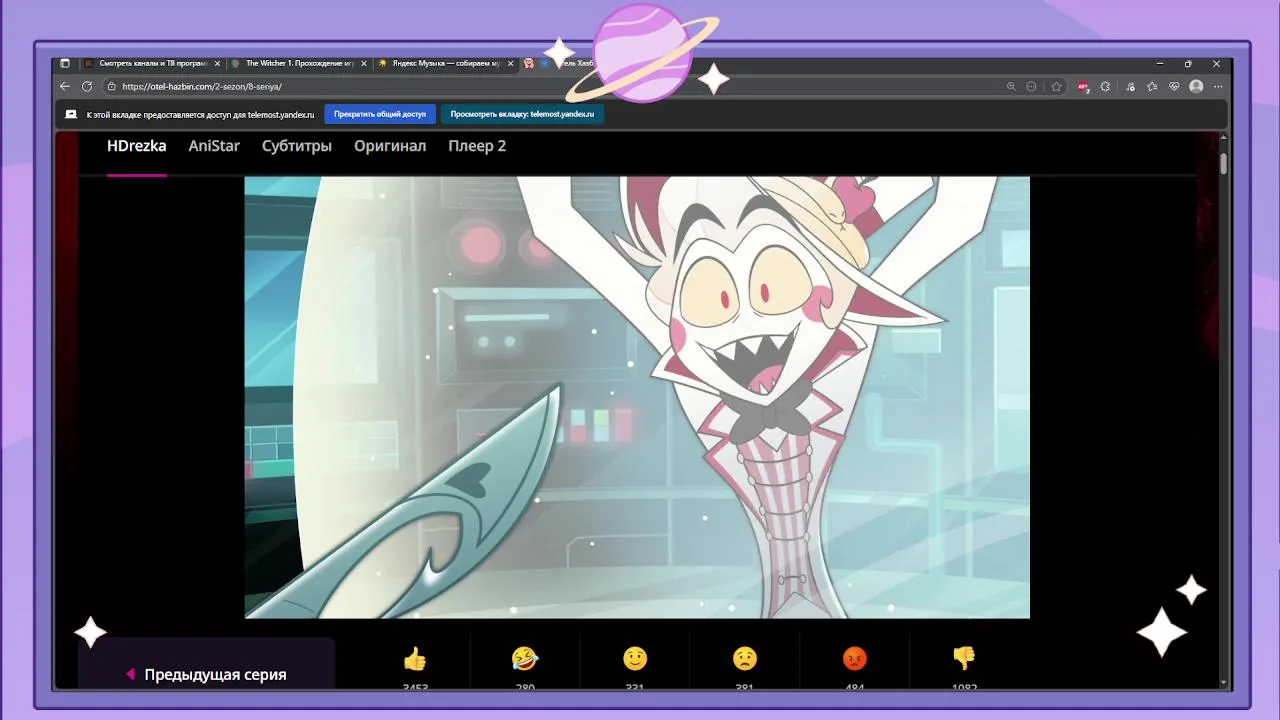Click the thumbs up reaction emoji
This screenshot has width=1280, height=720.
click(x=414, y=658)
